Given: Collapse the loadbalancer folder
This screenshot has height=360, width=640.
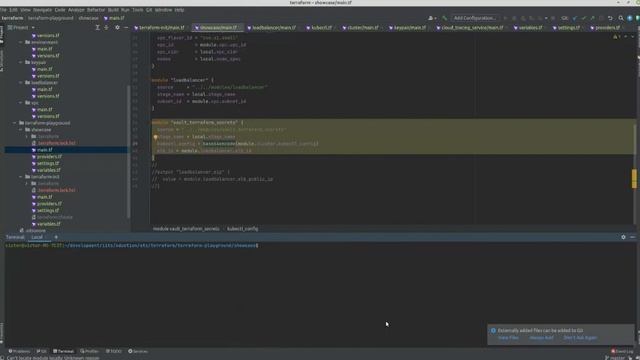Looking at the screenshot, I should tap(21, 82).
